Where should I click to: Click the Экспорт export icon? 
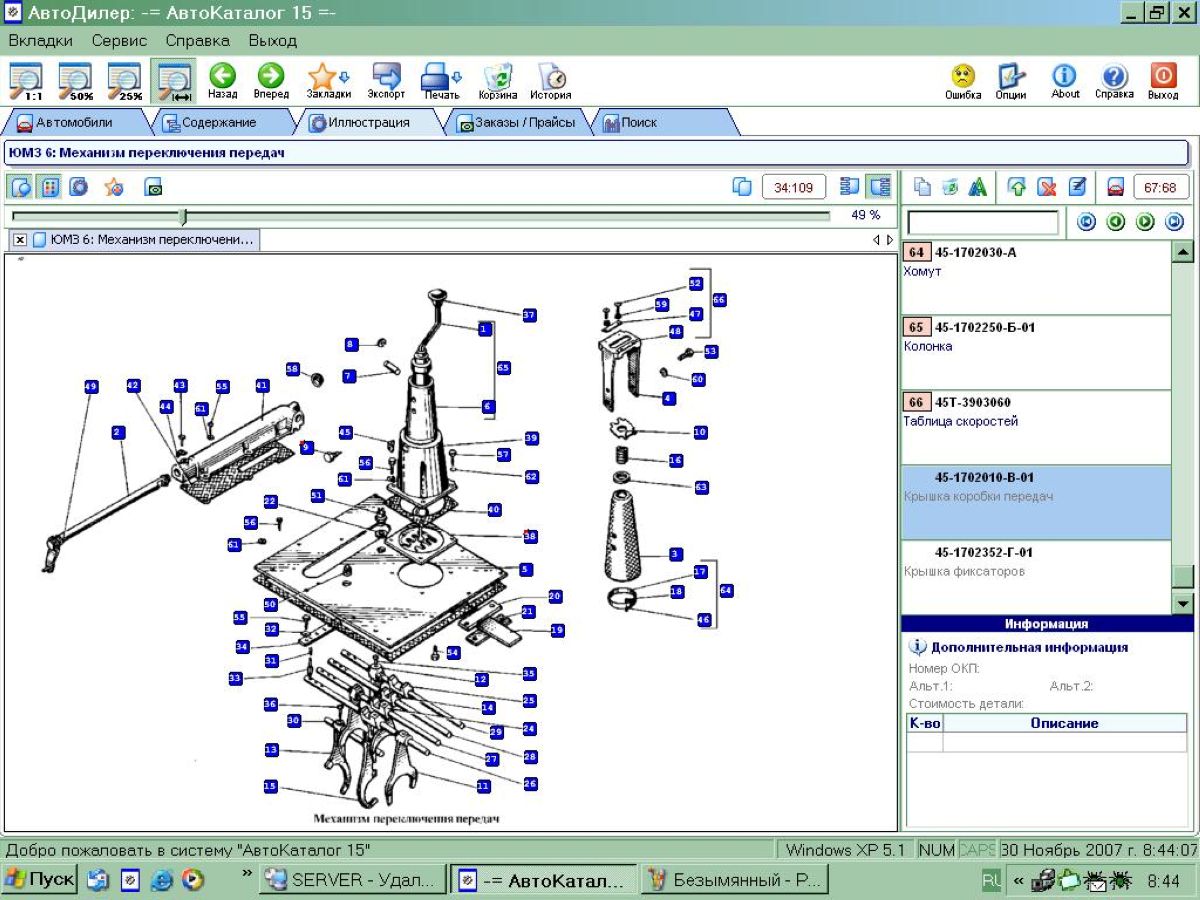point(386,78)
